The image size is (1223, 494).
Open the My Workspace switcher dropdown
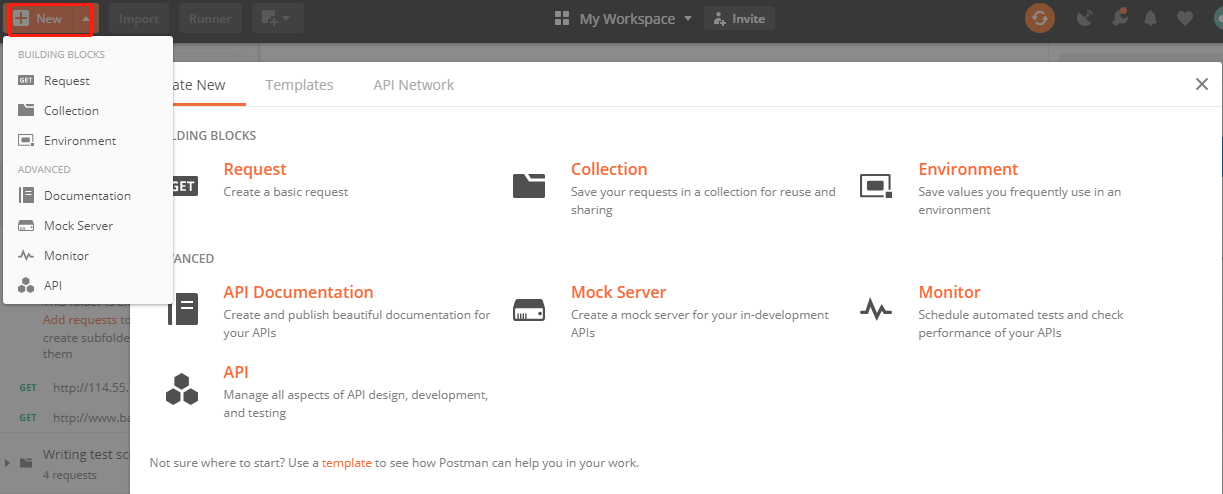[x=623, y=18]
